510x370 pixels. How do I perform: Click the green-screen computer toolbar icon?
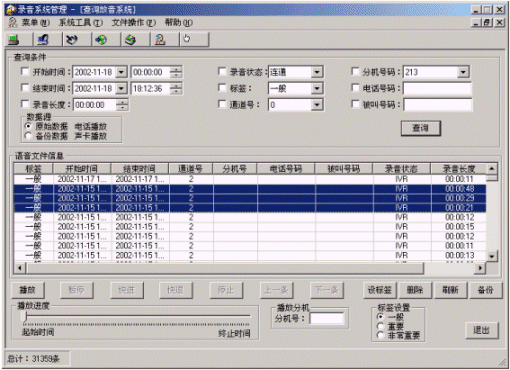[x=14, y=40]
